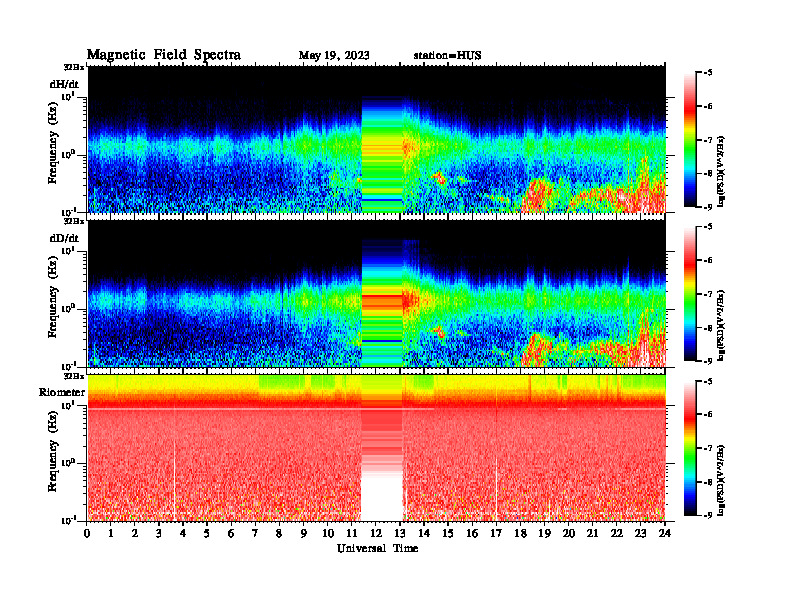Click the "12" hour tick label
792x612 pixels.
click(x=376, y=534)
